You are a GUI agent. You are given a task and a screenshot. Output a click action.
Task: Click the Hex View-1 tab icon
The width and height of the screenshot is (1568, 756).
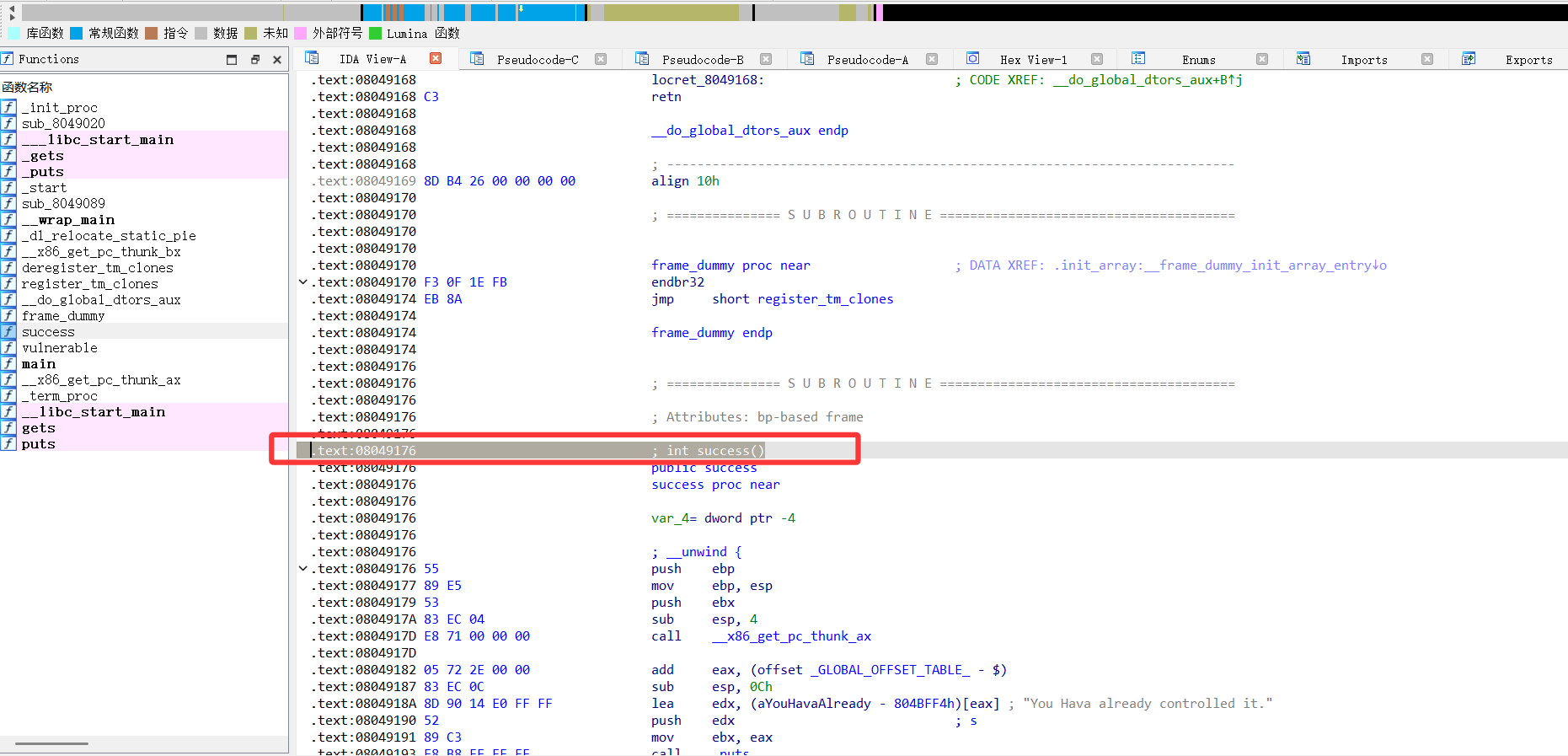972,59
